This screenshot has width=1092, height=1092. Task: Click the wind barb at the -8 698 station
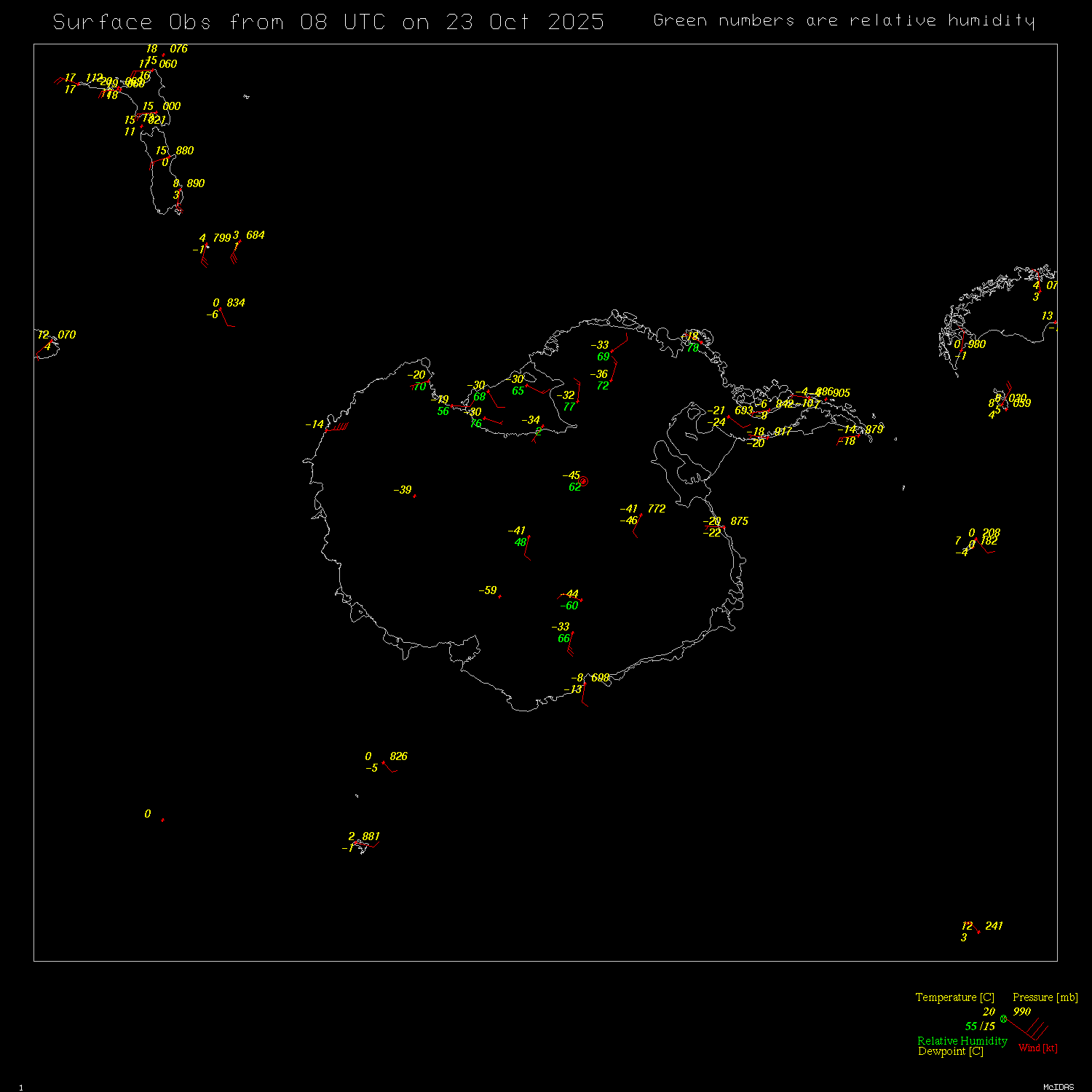tap(585, 695)
